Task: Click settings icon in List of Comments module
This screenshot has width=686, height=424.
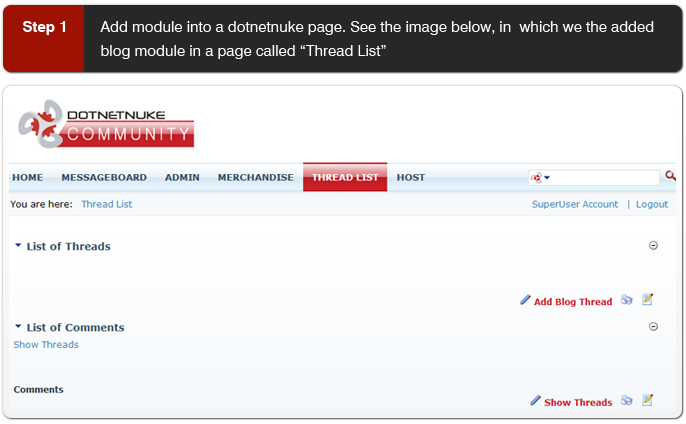Action: click(648, 400)
